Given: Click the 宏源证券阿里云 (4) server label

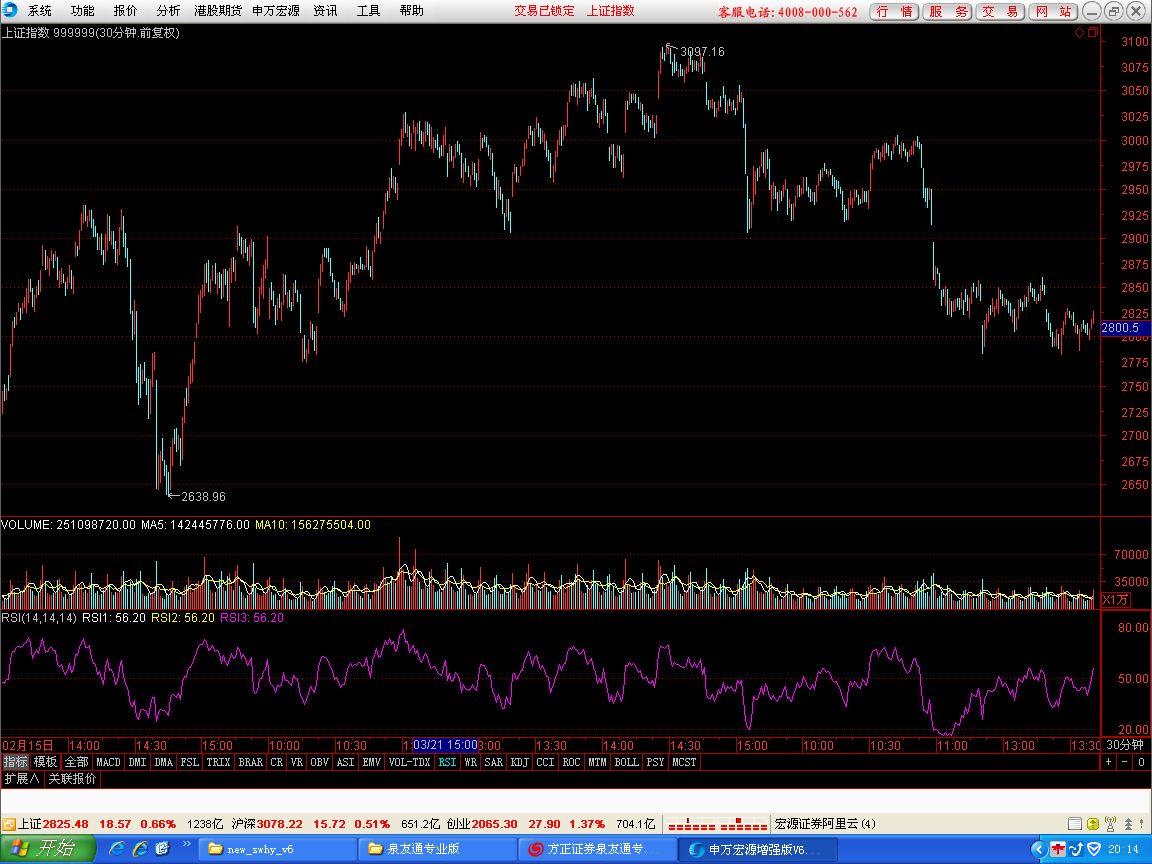Looking at the screenshot, I should (x=825, y=824).
